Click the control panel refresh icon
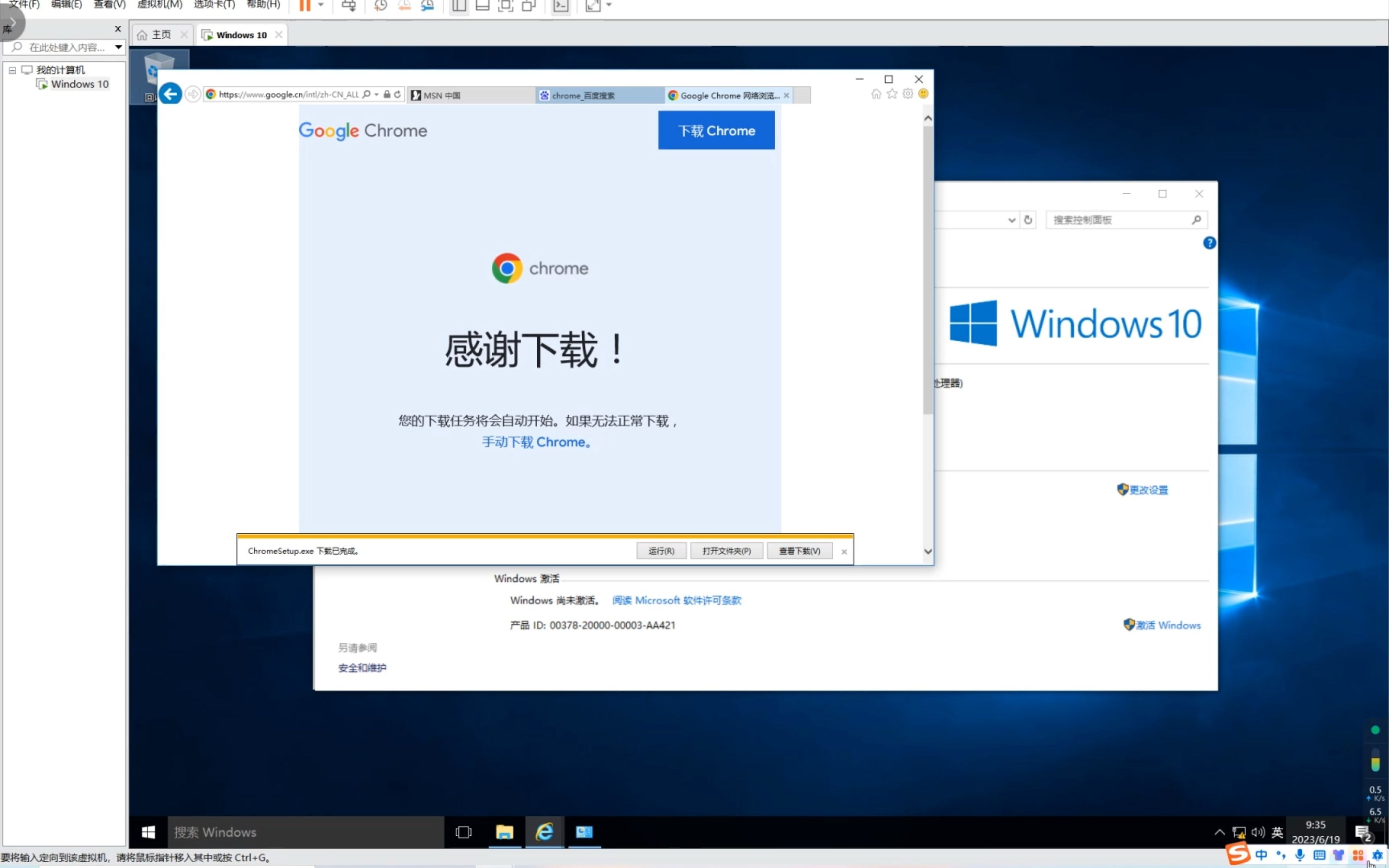 [1028, 220]
